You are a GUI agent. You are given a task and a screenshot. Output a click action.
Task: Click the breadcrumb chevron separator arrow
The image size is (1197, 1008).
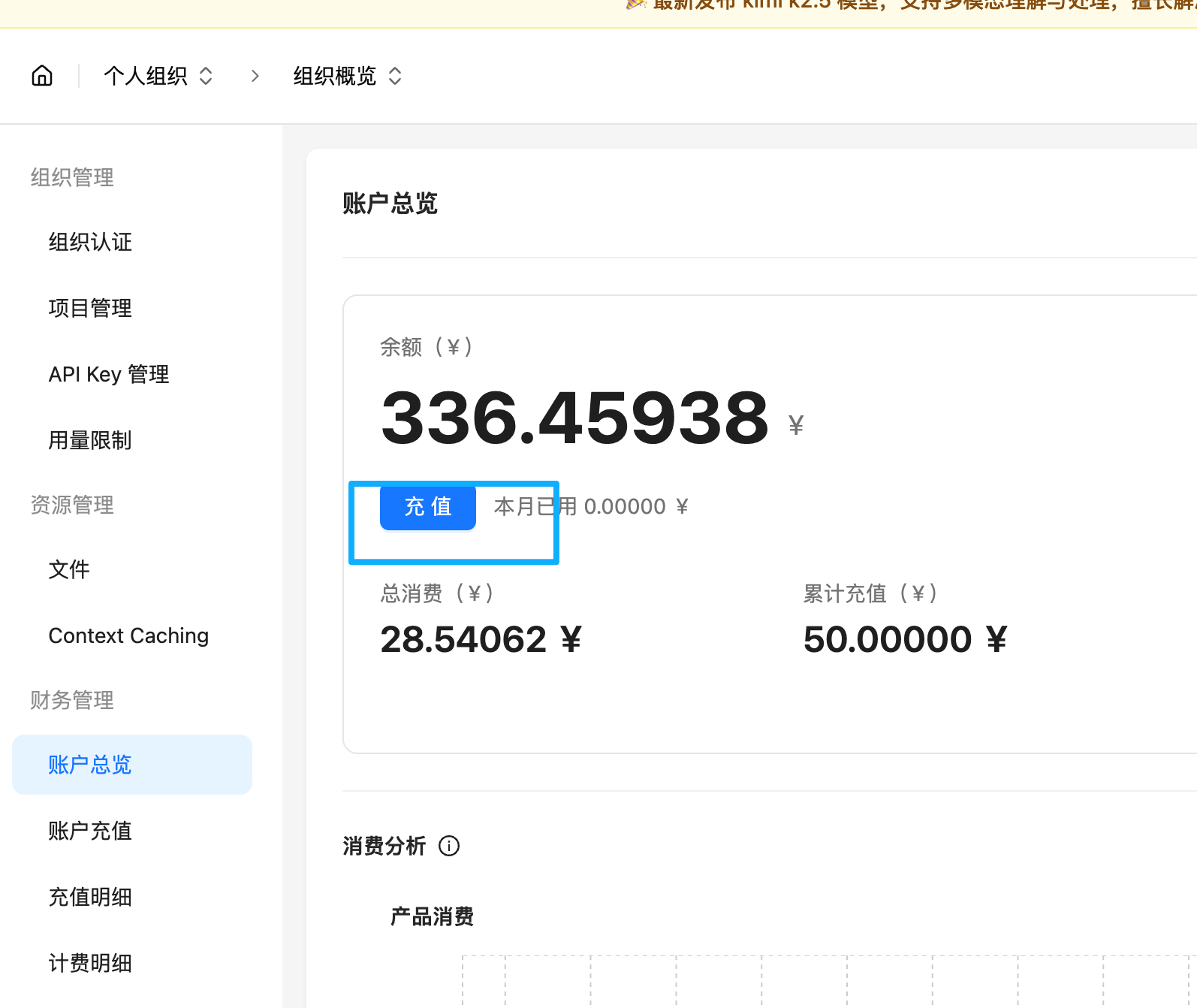(x=255, y=76)
